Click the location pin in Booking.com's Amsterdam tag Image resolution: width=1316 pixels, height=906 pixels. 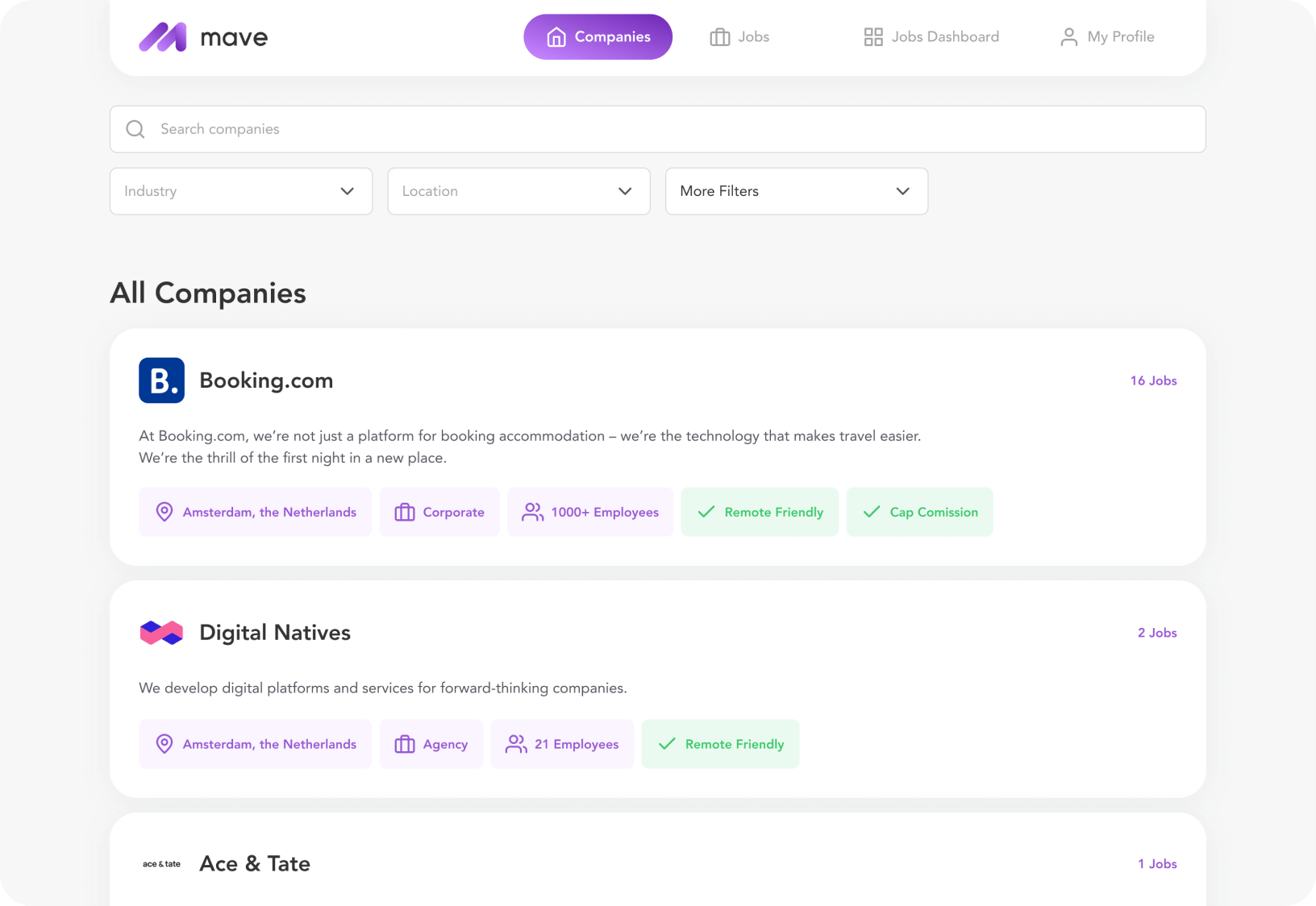[x=164, y=512]
